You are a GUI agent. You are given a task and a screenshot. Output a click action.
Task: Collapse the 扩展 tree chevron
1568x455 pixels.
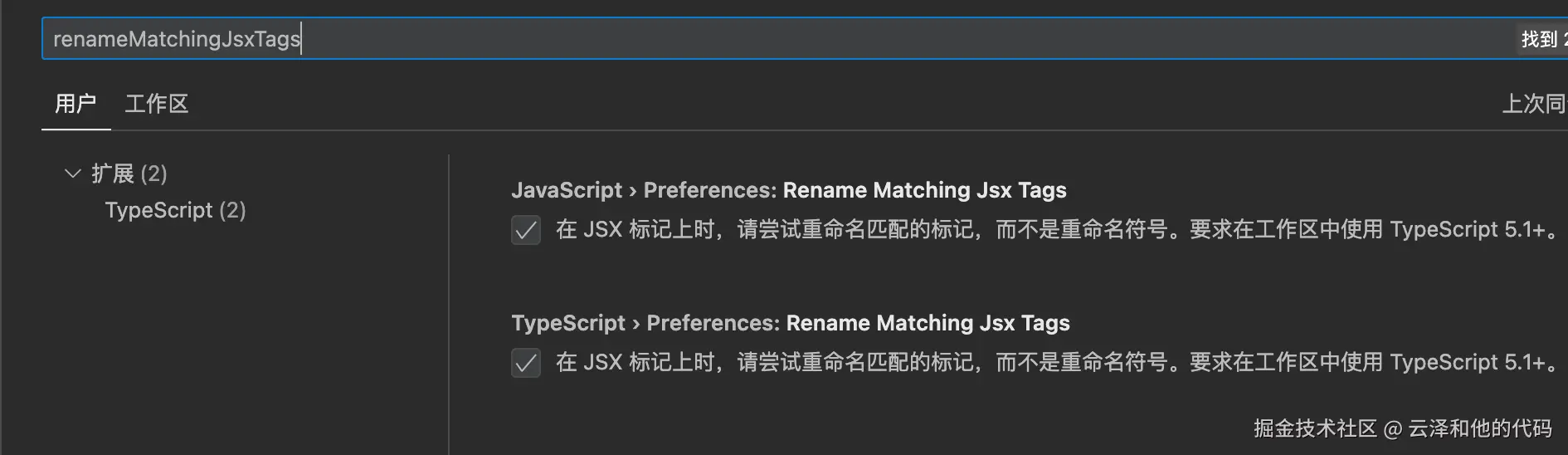coord(73,174)
